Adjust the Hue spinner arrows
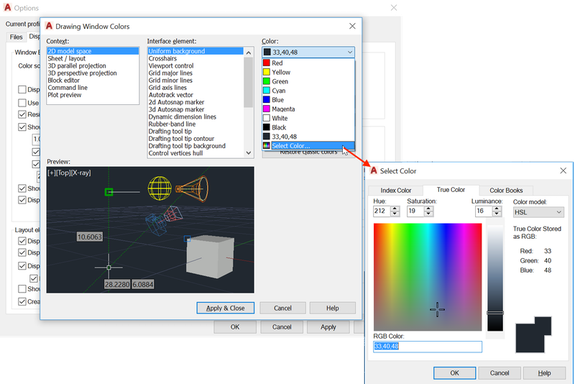575x384 pixels. (x=395, y=211)
